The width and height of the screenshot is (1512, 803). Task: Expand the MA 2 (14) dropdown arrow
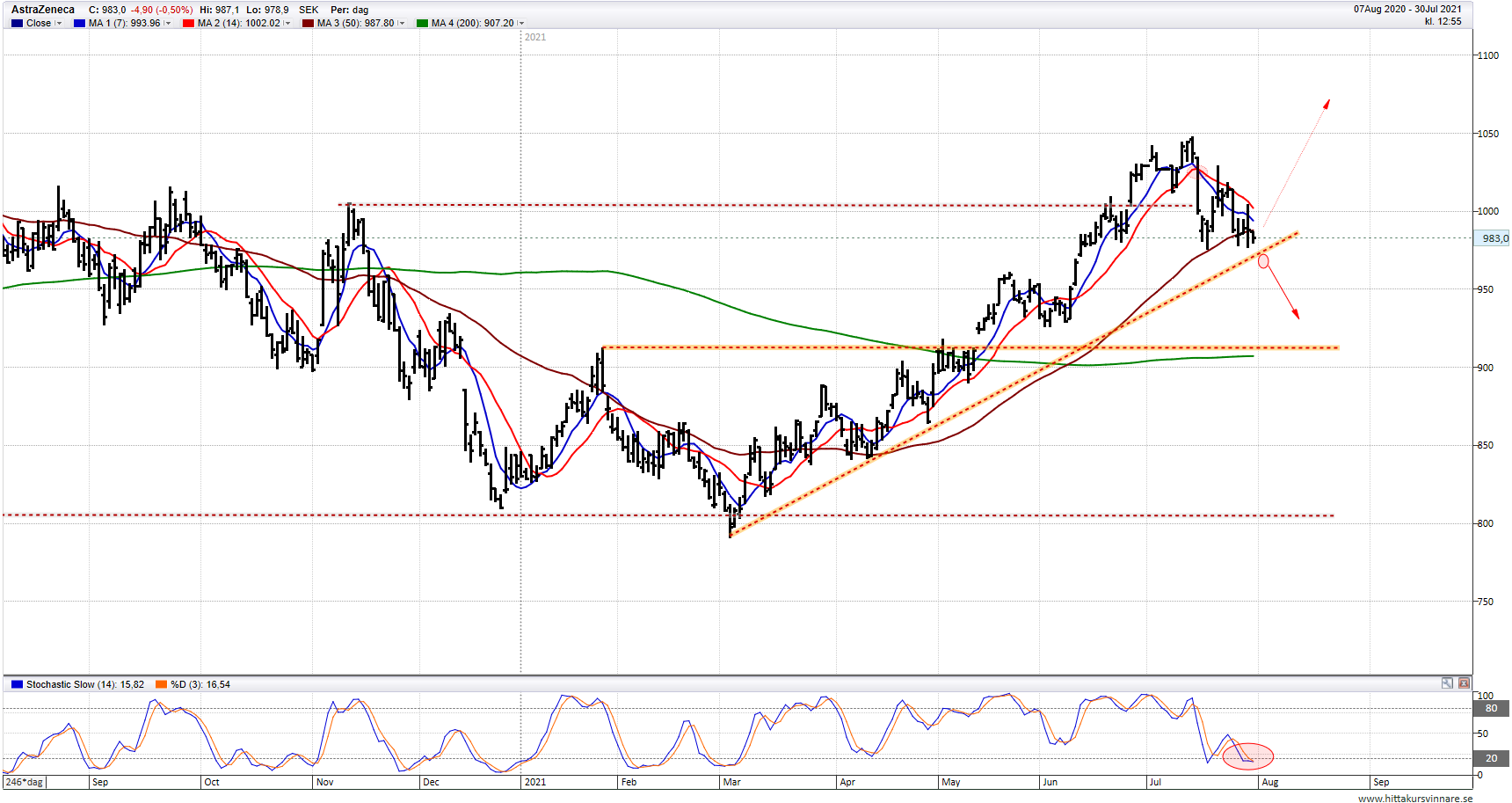[287, 24]
